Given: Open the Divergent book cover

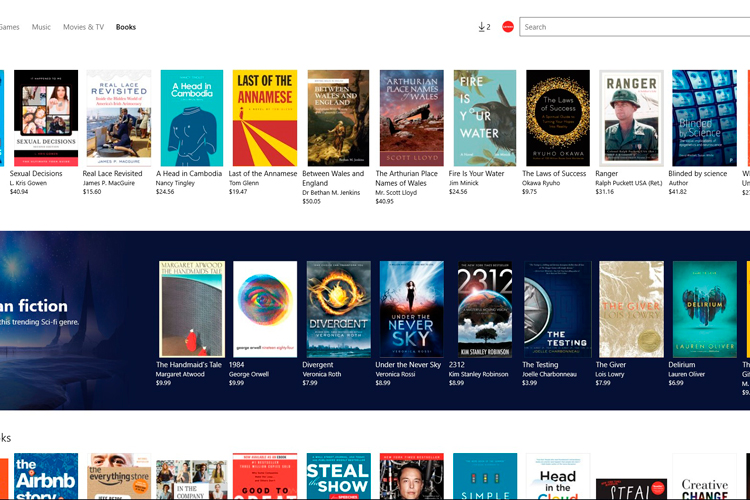Looking at the screenshot, I should (x=338, y=309).
